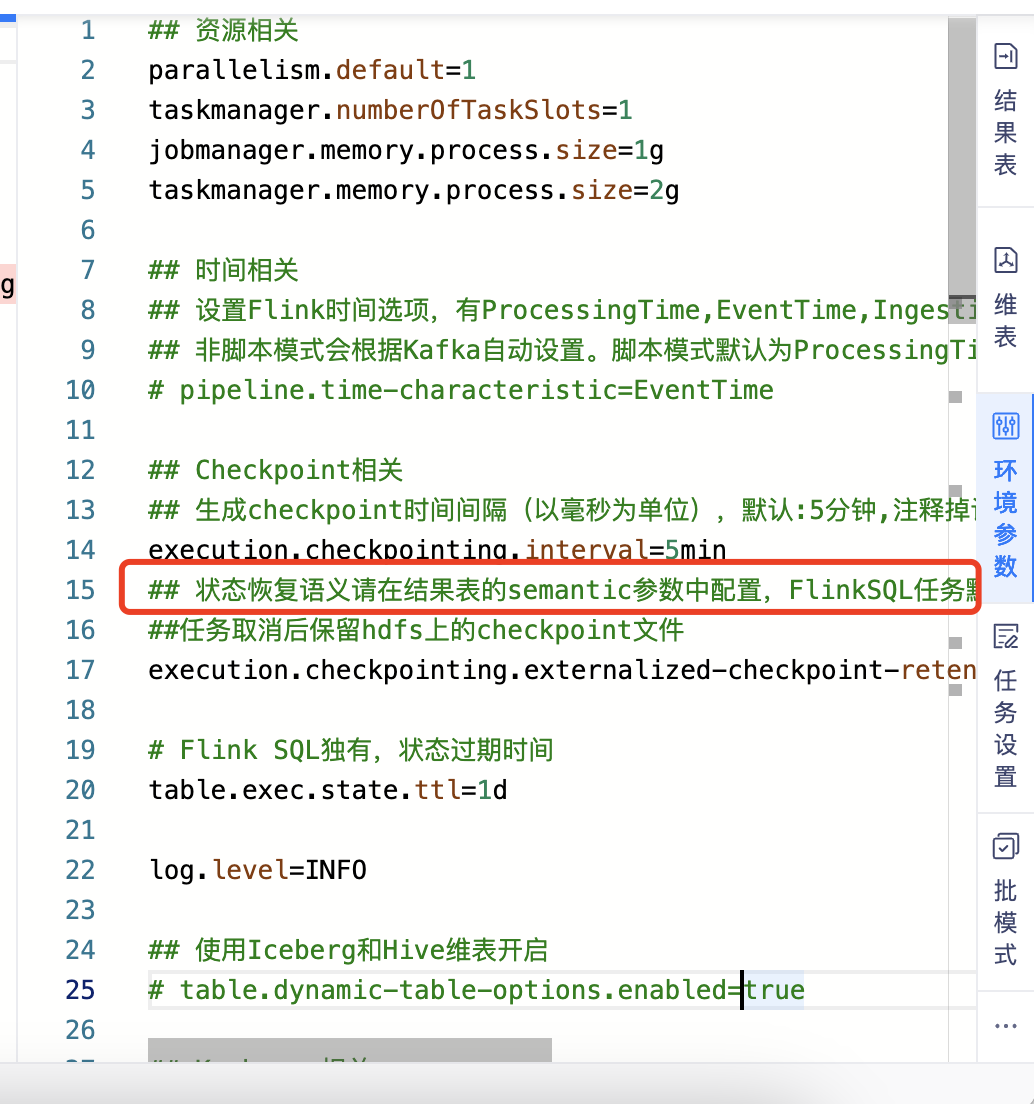Click the log.level=INFO line
This screenshot has height=1104, width=1034.
257,870
